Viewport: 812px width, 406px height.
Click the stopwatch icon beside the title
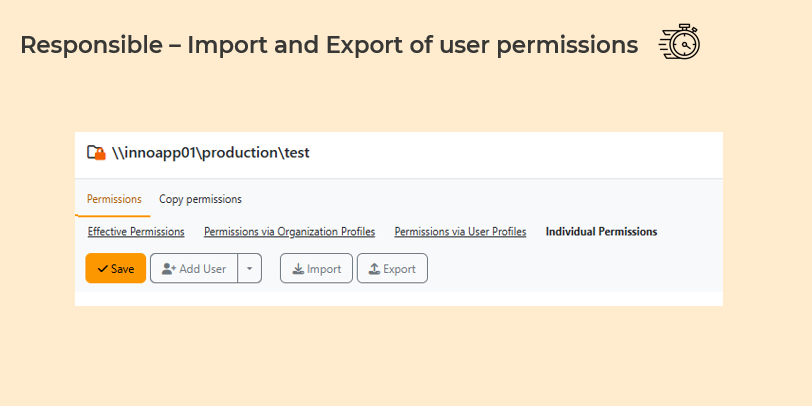click(680, 43)
